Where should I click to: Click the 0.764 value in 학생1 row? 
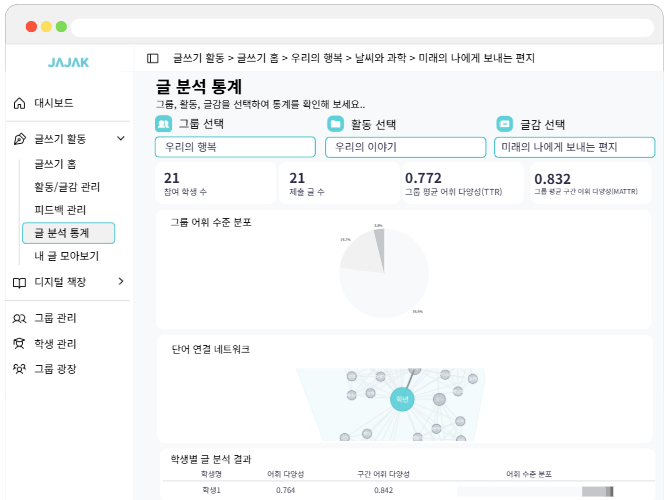(285, 490)
